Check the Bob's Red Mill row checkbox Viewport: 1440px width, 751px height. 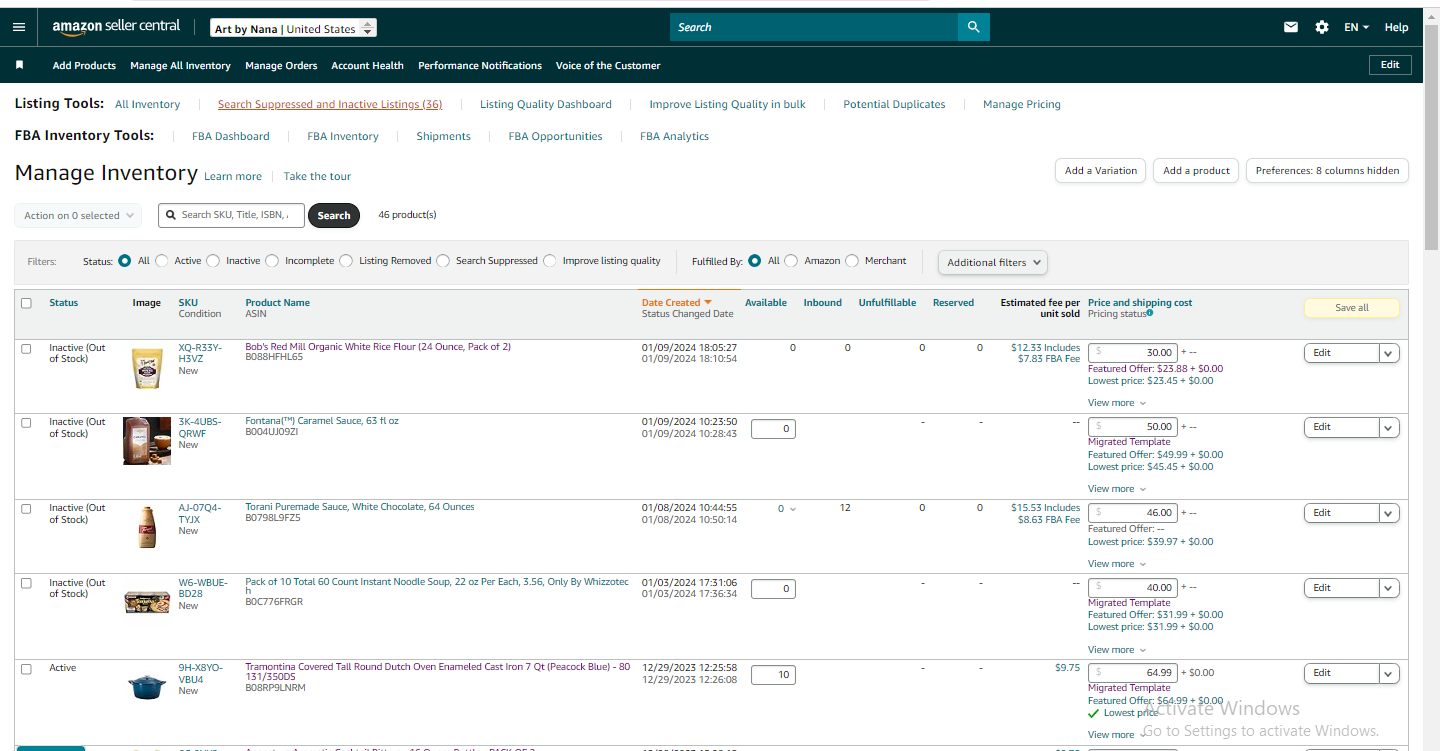[x=26, y=348]
